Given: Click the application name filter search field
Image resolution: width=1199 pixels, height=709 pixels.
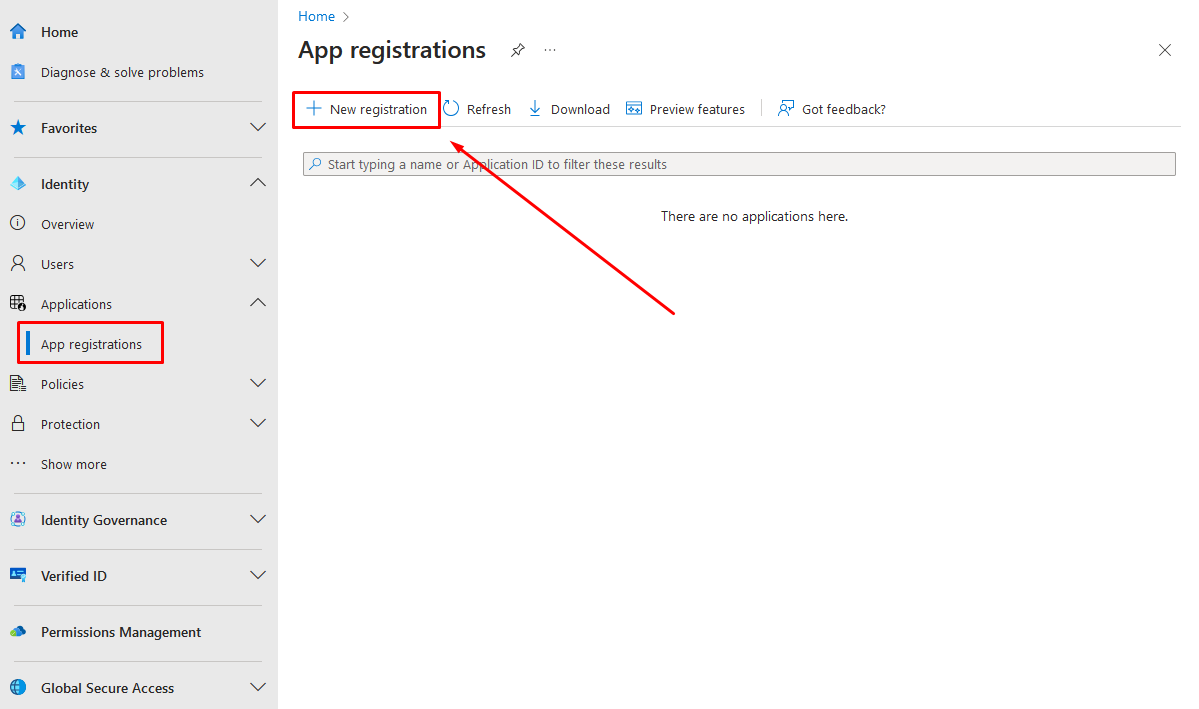Looking at the screenshot, I should click(740, 164).
